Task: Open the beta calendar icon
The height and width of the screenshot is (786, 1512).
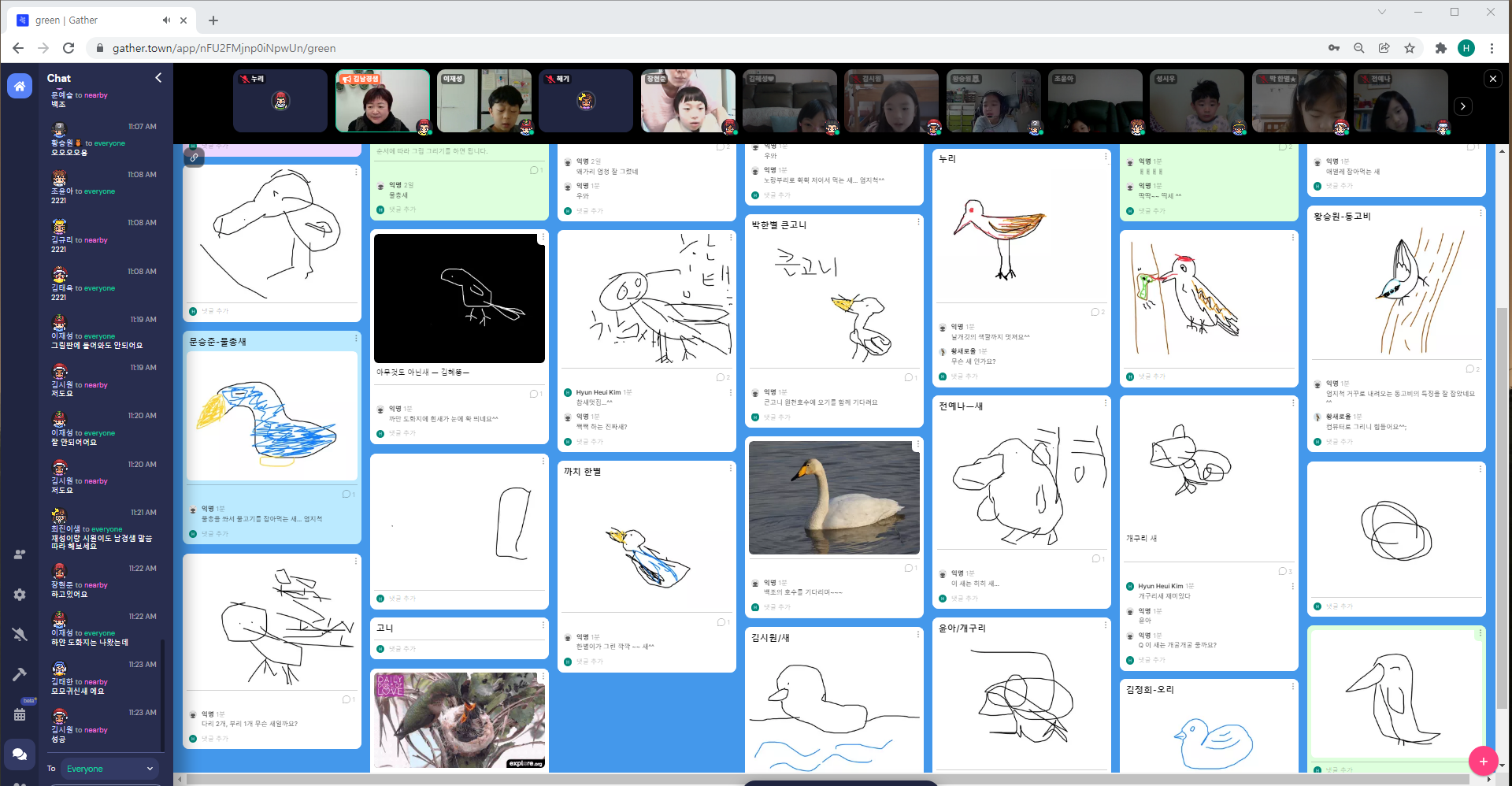Action: click(20, 714)
